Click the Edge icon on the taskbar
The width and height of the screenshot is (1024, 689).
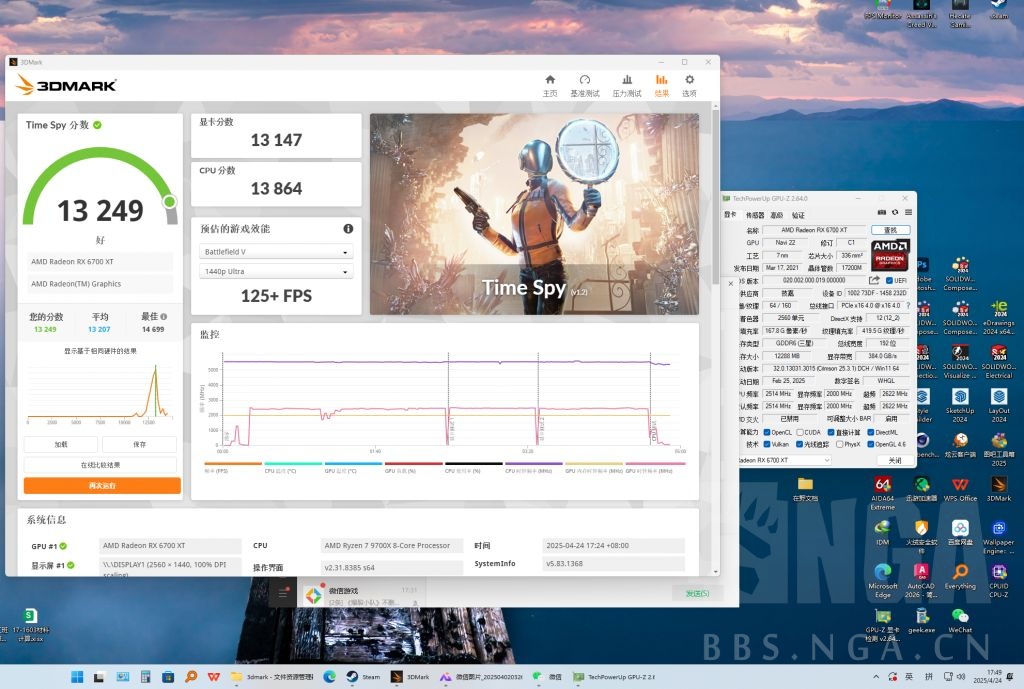click(330, 677)
